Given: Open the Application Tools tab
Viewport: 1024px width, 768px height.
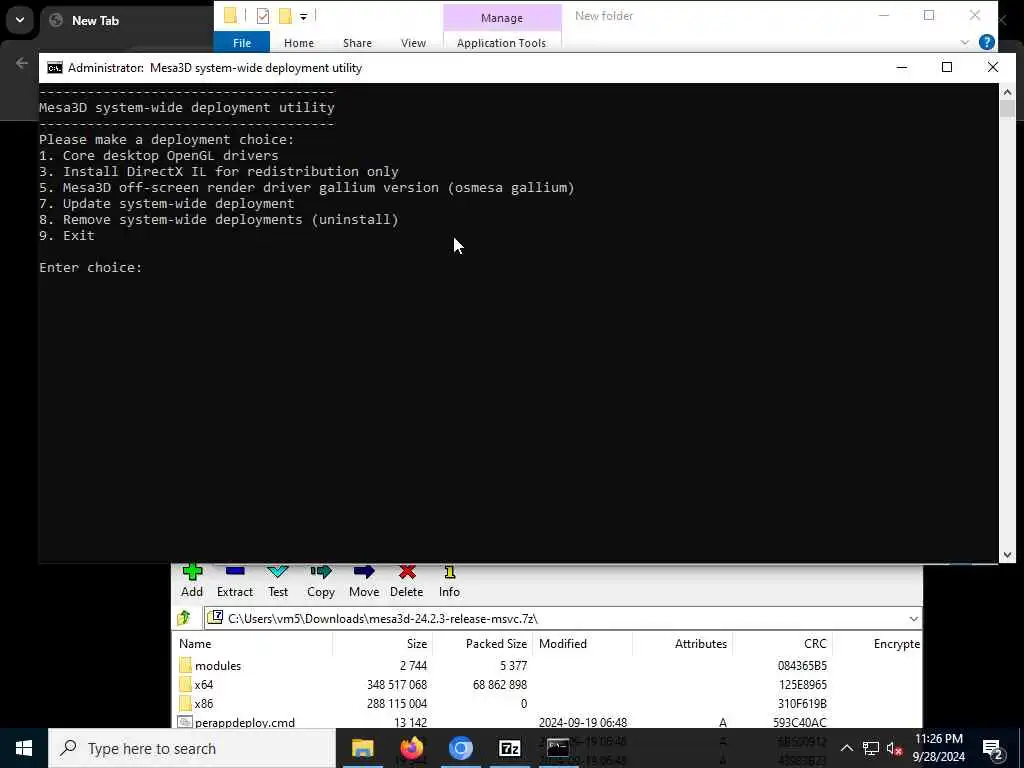Looking at the screenshot, I should coord(502,42).
